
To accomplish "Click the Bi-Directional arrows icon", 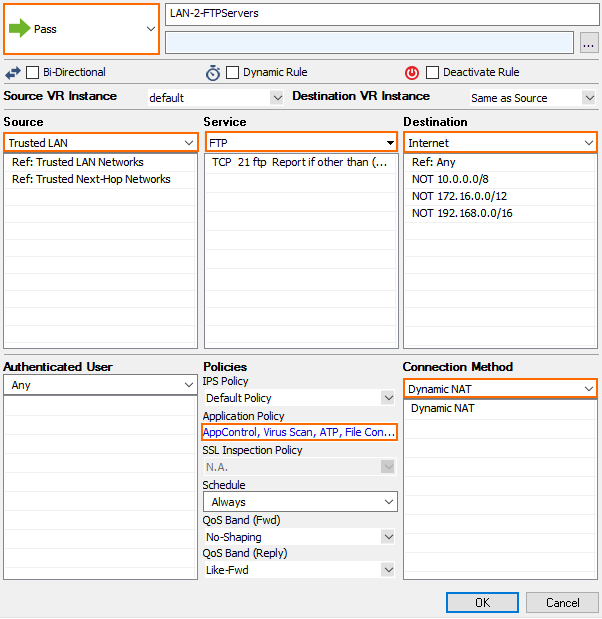I will point(13,73).
